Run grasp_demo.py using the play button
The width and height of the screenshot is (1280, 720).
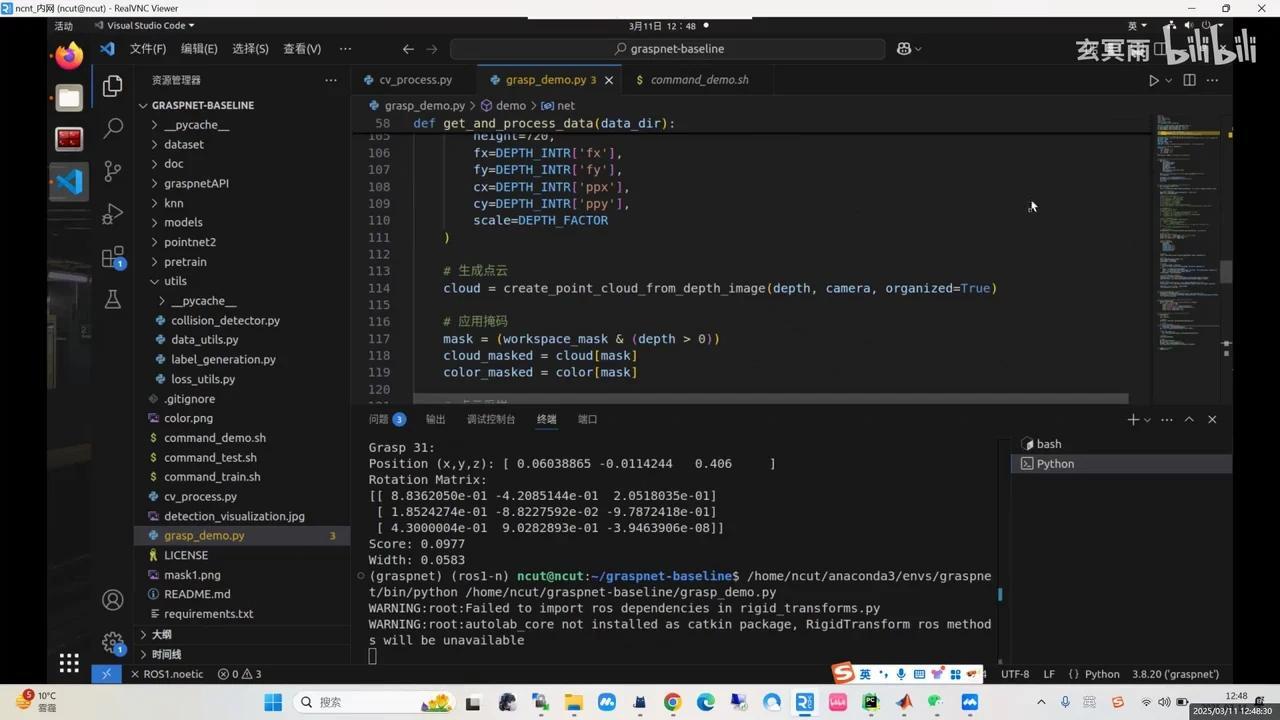pyautogui.click(x=1153, y=79)
